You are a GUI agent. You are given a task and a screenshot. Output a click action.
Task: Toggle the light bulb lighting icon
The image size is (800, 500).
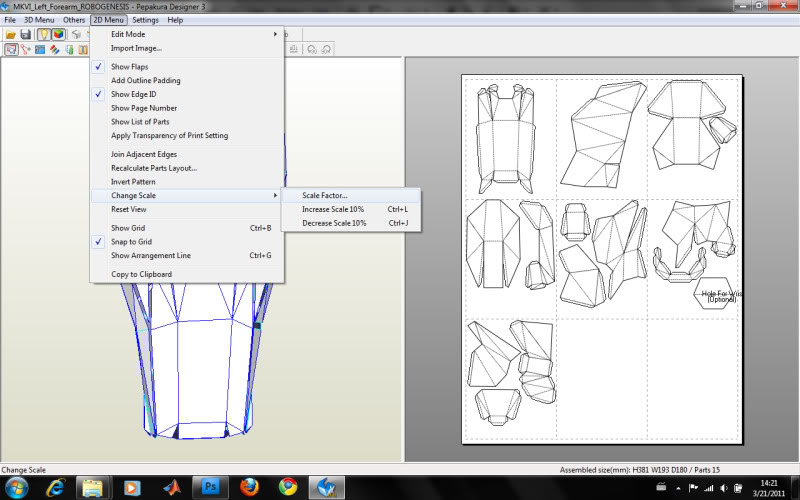point(45,34)
